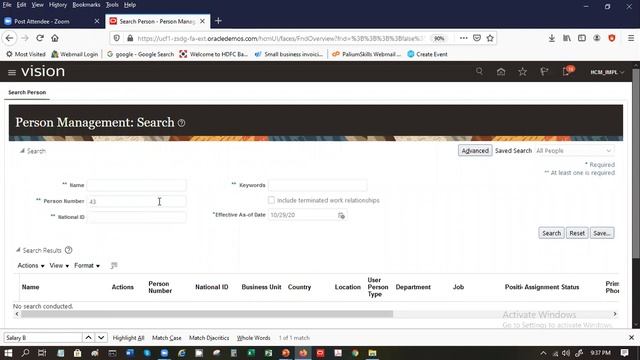Close the find bar
This screenshot has height=360, width=640.
click(631, 338)
